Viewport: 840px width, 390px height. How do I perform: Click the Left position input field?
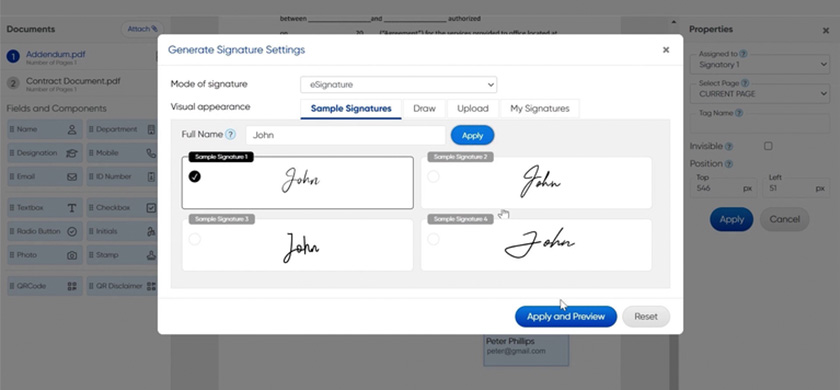point(796,189)
